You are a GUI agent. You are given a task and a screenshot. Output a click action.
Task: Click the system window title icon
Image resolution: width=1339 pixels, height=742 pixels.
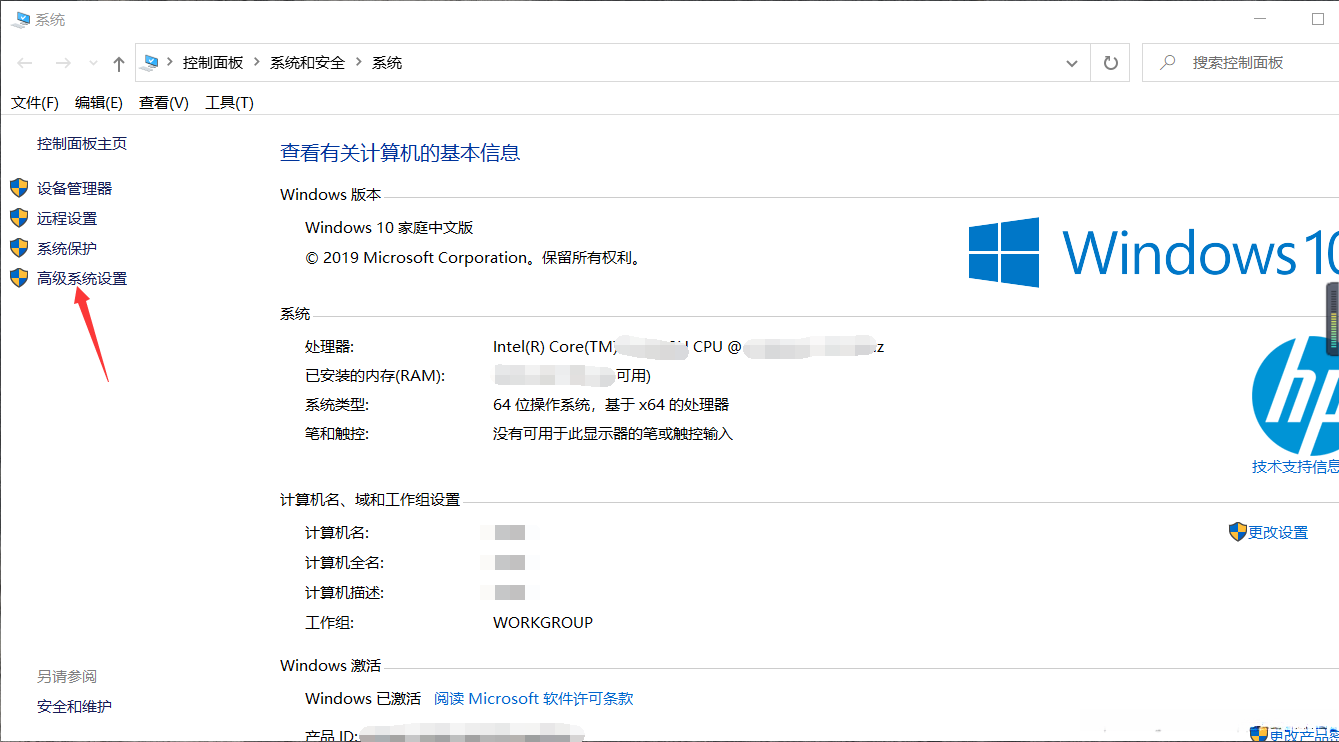coord(21,19)
